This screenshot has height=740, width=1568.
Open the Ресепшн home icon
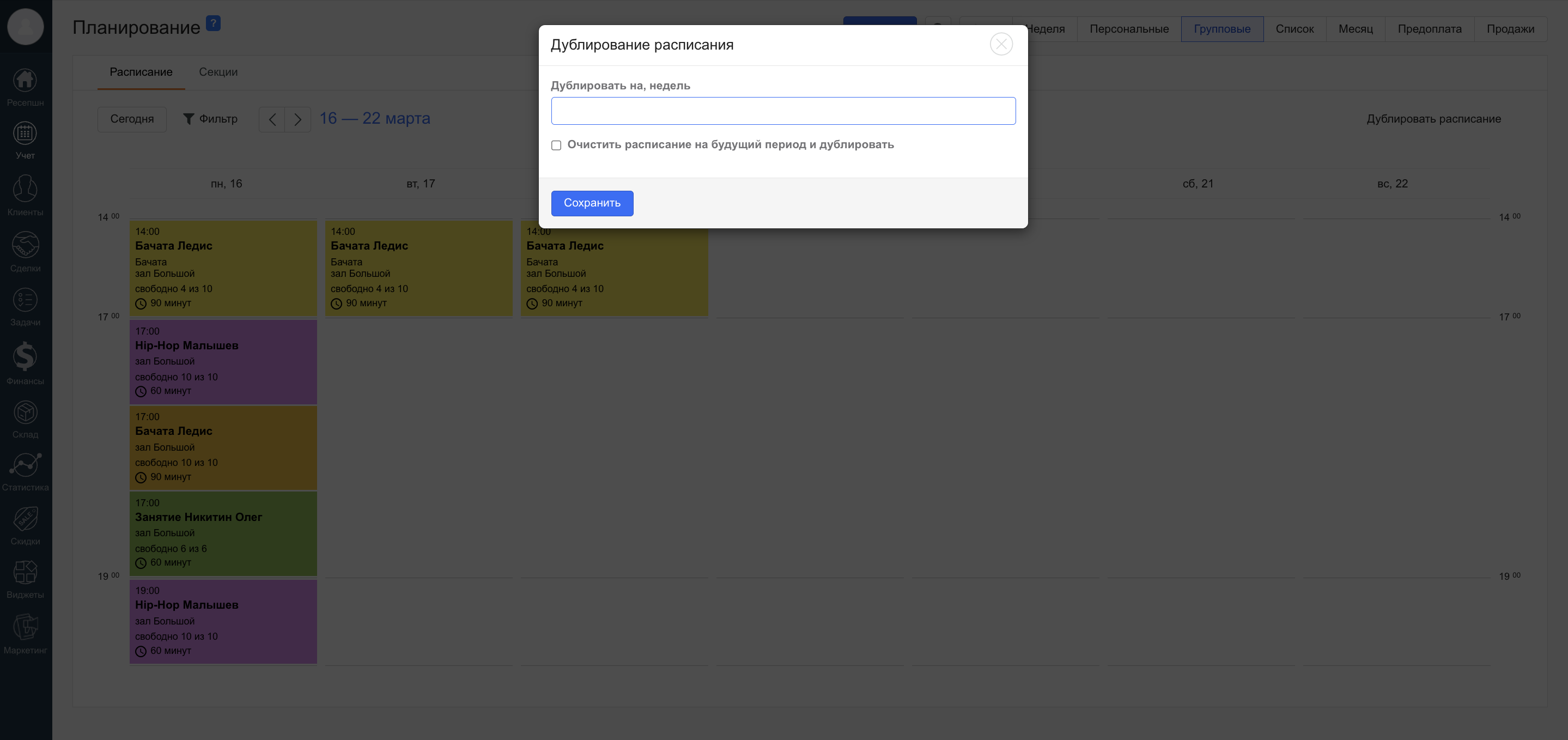(x=25, y=81)
